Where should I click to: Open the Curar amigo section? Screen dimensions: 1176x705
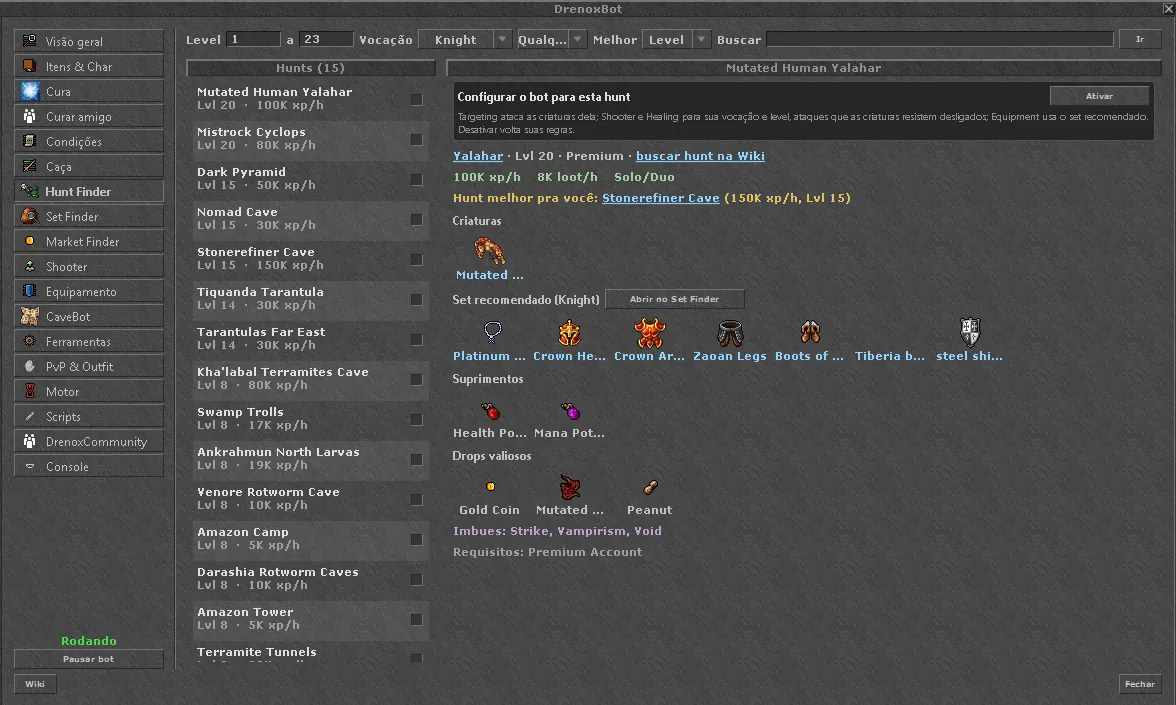(x=88, y=116)
